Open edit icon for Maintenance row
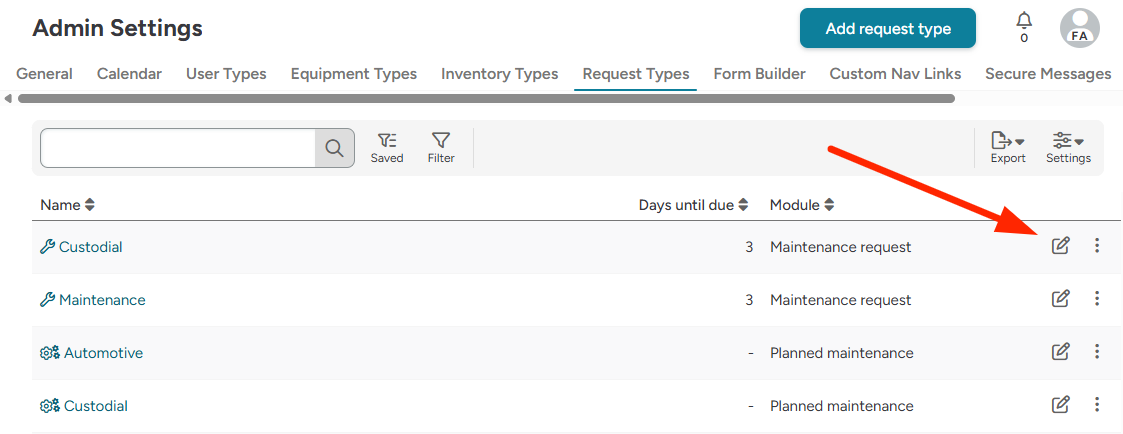 (1060, 299)
